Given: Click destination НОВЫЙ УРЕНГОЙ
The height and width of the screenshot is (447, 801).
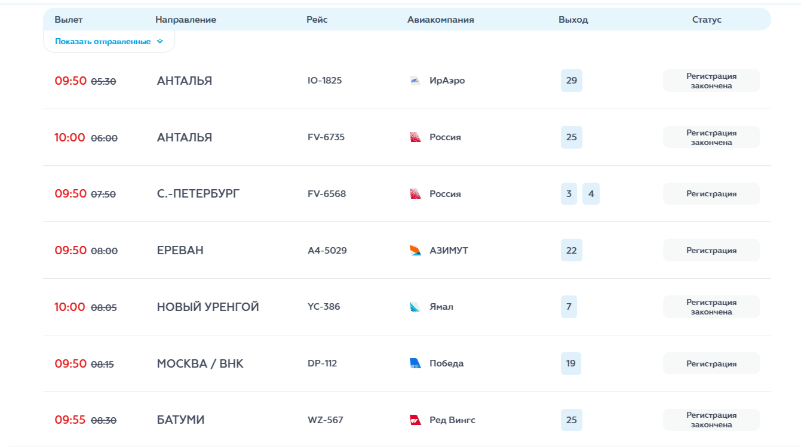Looking at the screenshot, I should click(x=208, y=307).
